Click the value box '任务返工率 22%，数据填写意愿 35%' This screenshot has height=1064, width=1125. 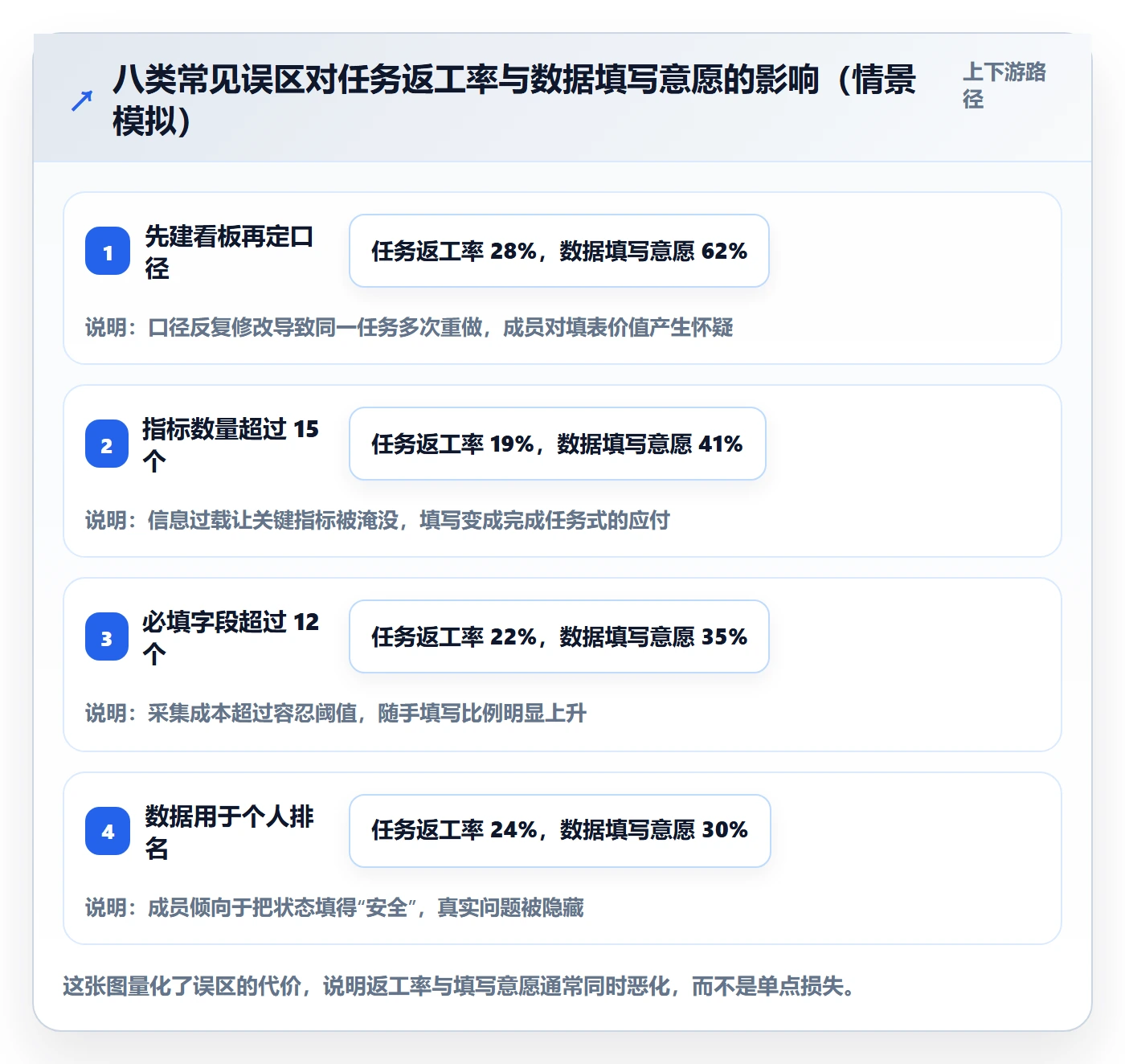(x=559, y=636)
